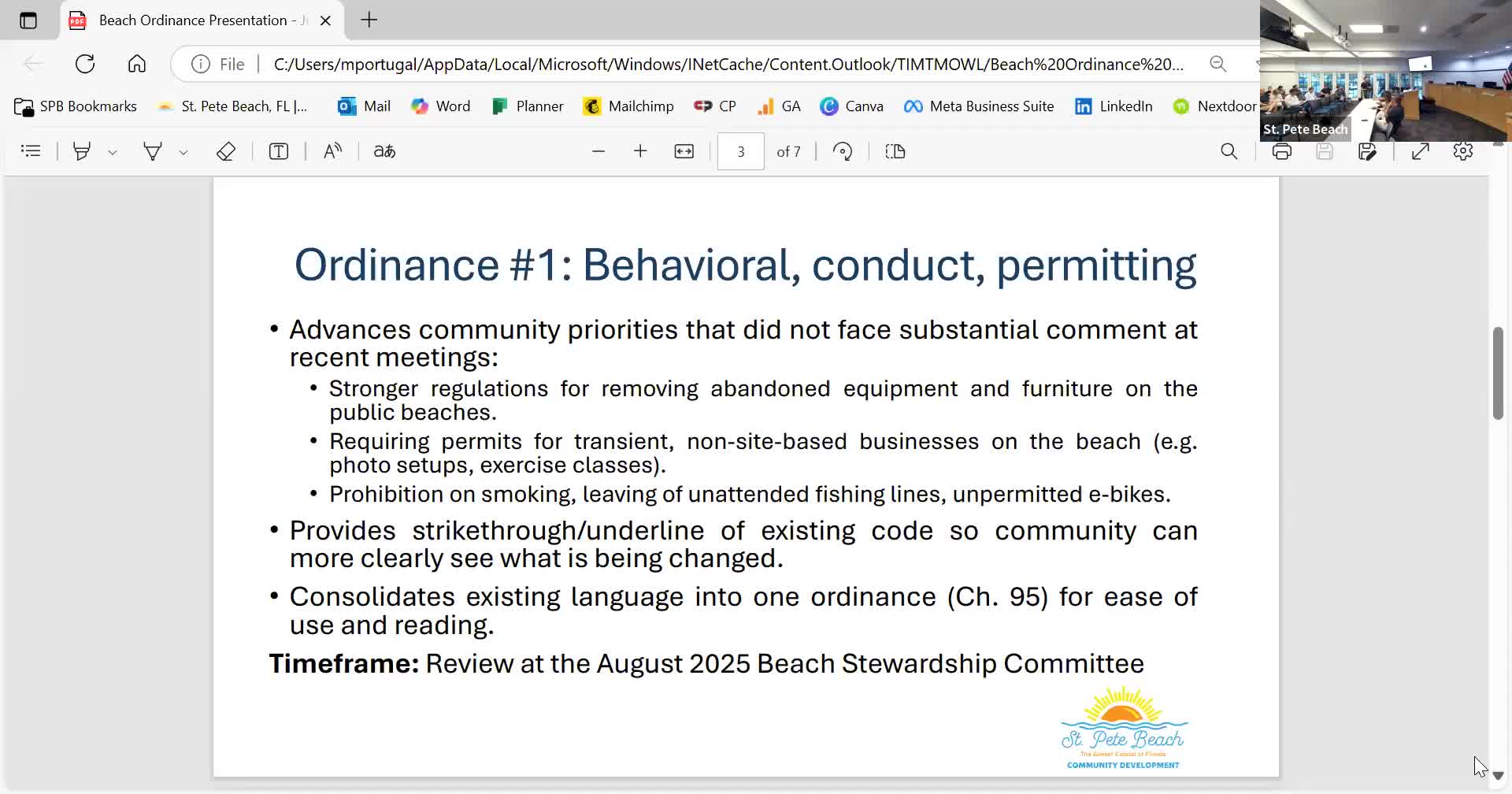Click the zoom magnifier in address bar
Viewport: 1512px width, 794px height.
click(1218, 65)
